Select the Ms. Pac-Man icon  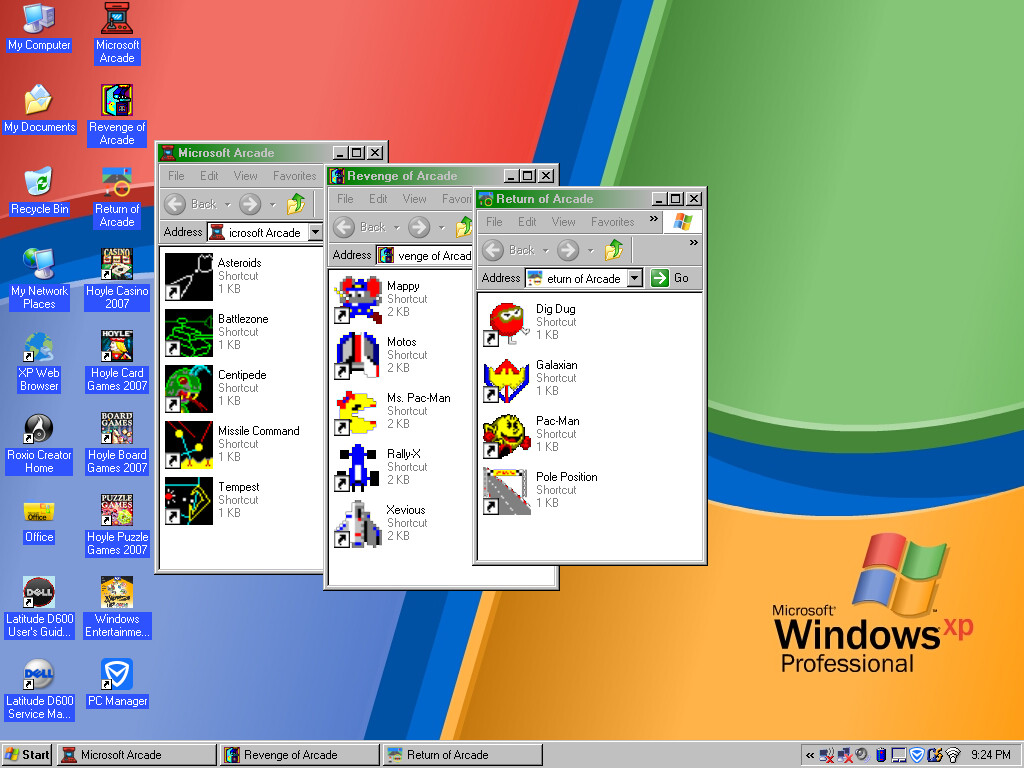358,412
